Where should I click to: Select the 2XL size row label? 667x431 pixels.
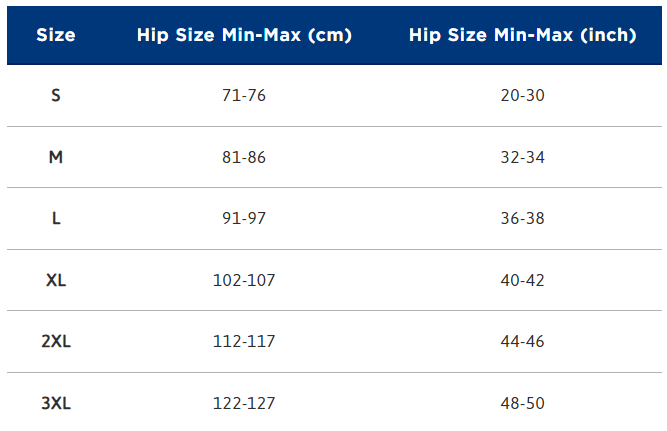pyautogui.click(x=56, y=341)
